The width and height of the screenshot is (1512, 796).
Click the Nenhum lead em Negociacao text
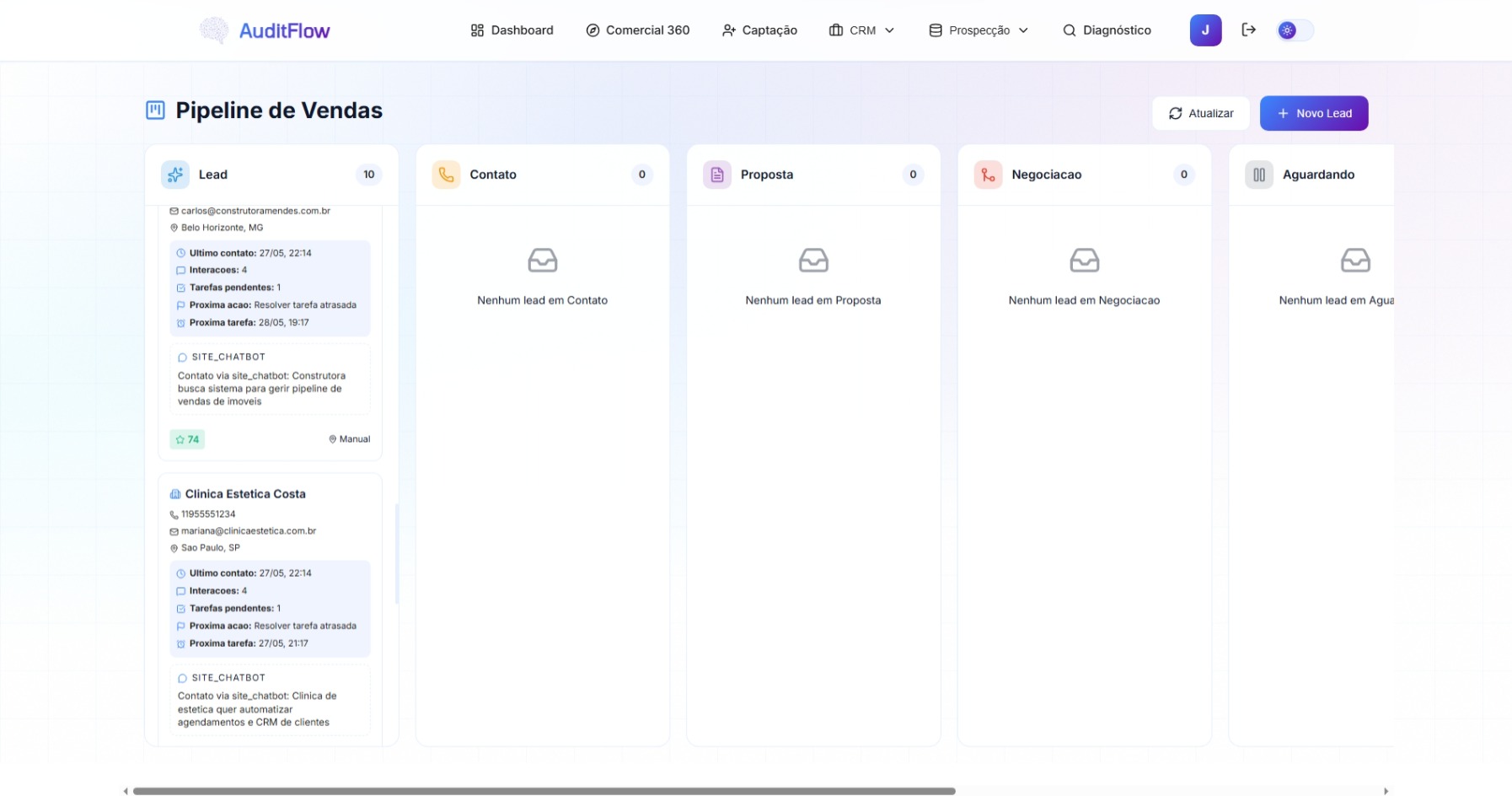[1085, 300]
